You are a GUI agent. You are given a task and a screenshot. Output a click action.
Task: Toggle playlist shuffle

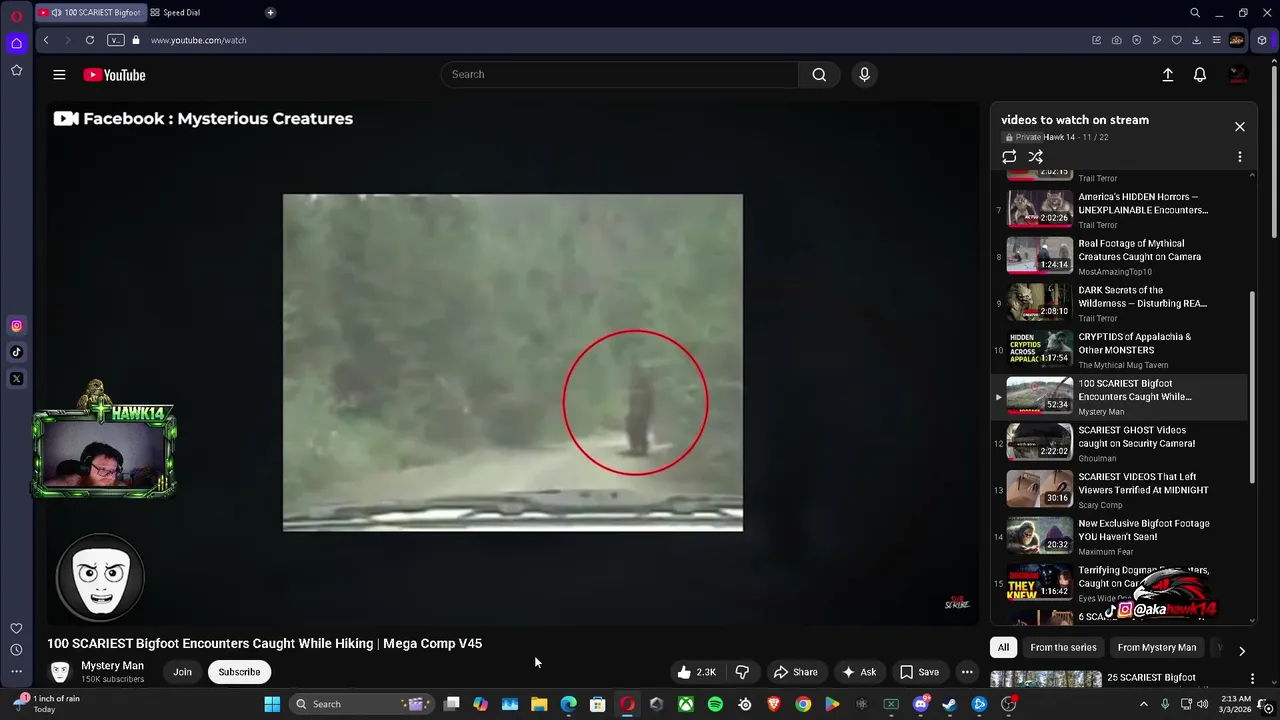pyautogui.click(x=1036, y=157)
